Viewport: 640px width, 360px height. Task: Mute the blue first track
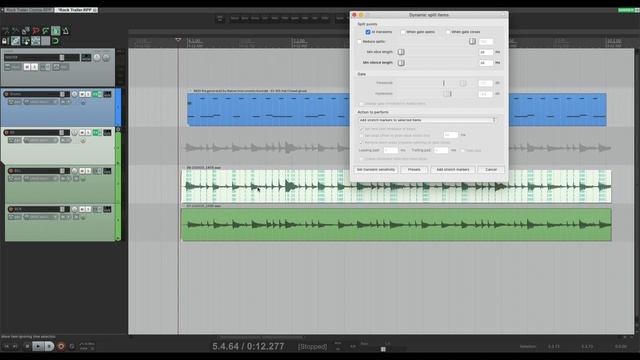(x=82, y=94)
